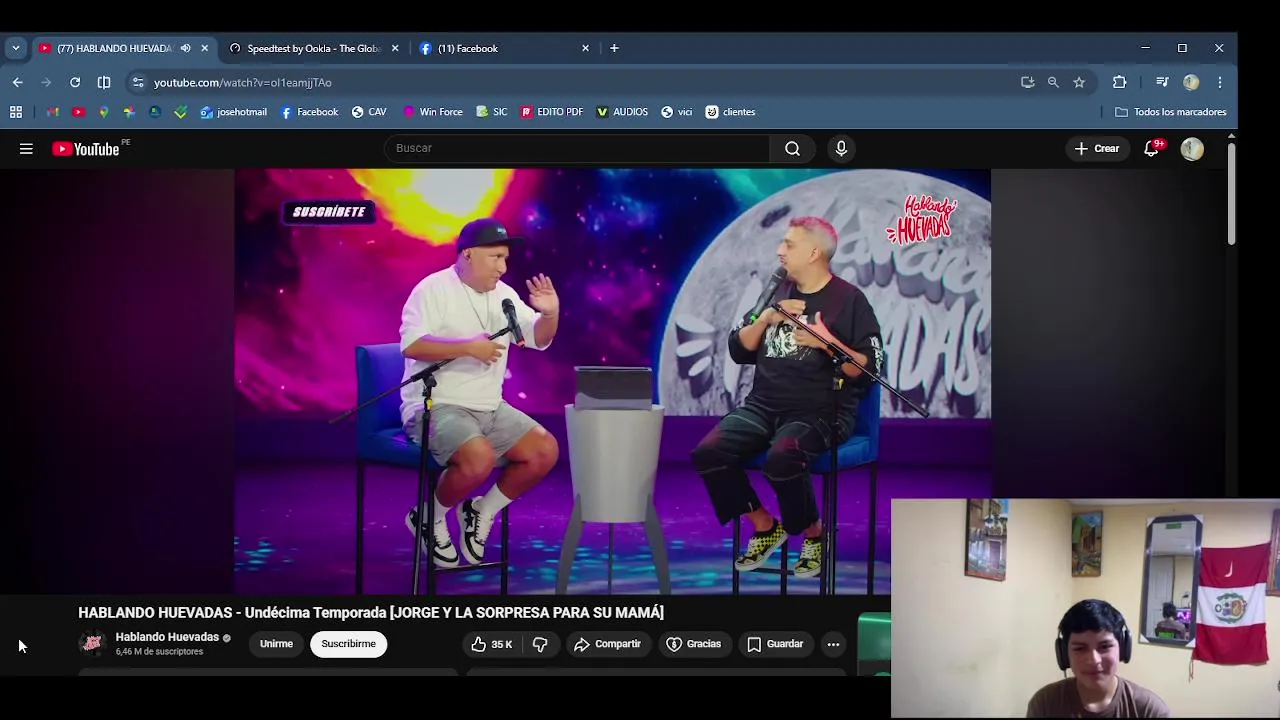Bookmark this page with the star
Image resolution: width=1280 pixels, height=720 pixels.
coord(1079,82)
